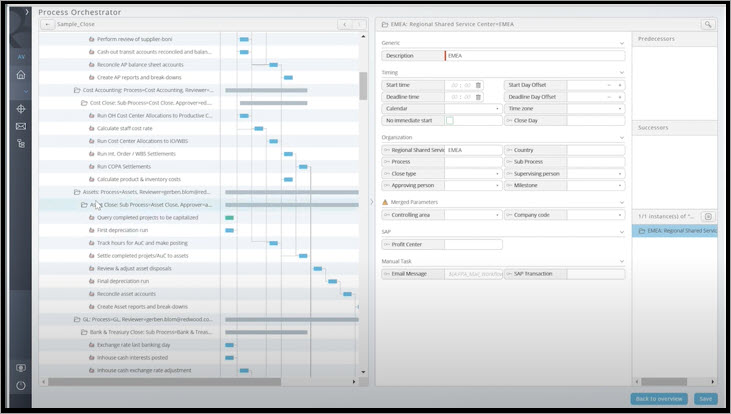The width and height of the screenshot is (731, 414).
Task: Open the AV user avatar
Action: click(x=21, y=57)
